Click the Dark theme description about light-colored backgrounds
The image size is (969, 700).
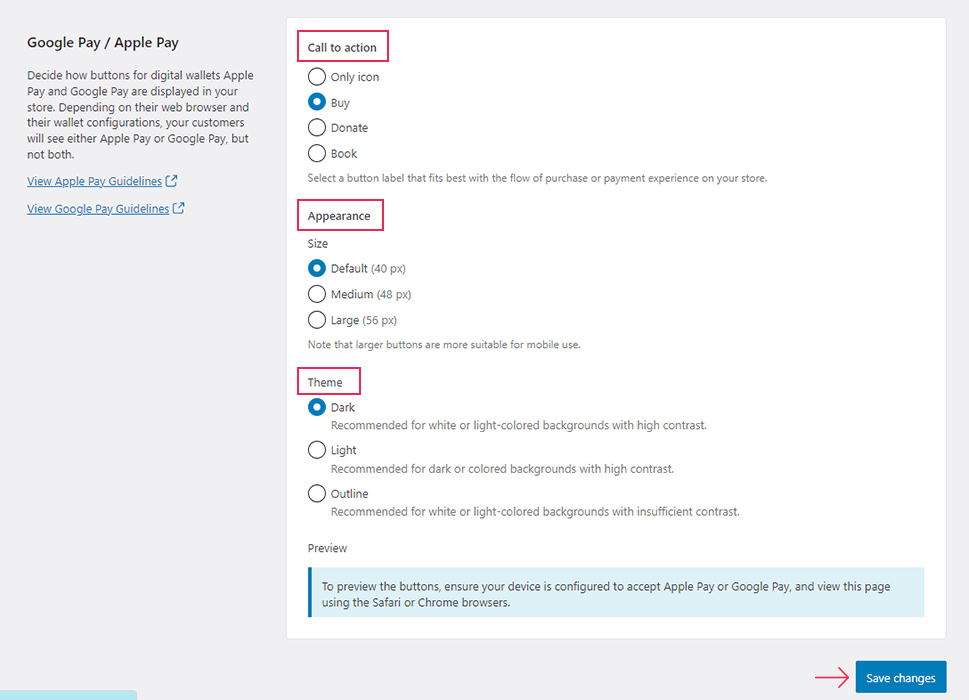coord(518,425)
